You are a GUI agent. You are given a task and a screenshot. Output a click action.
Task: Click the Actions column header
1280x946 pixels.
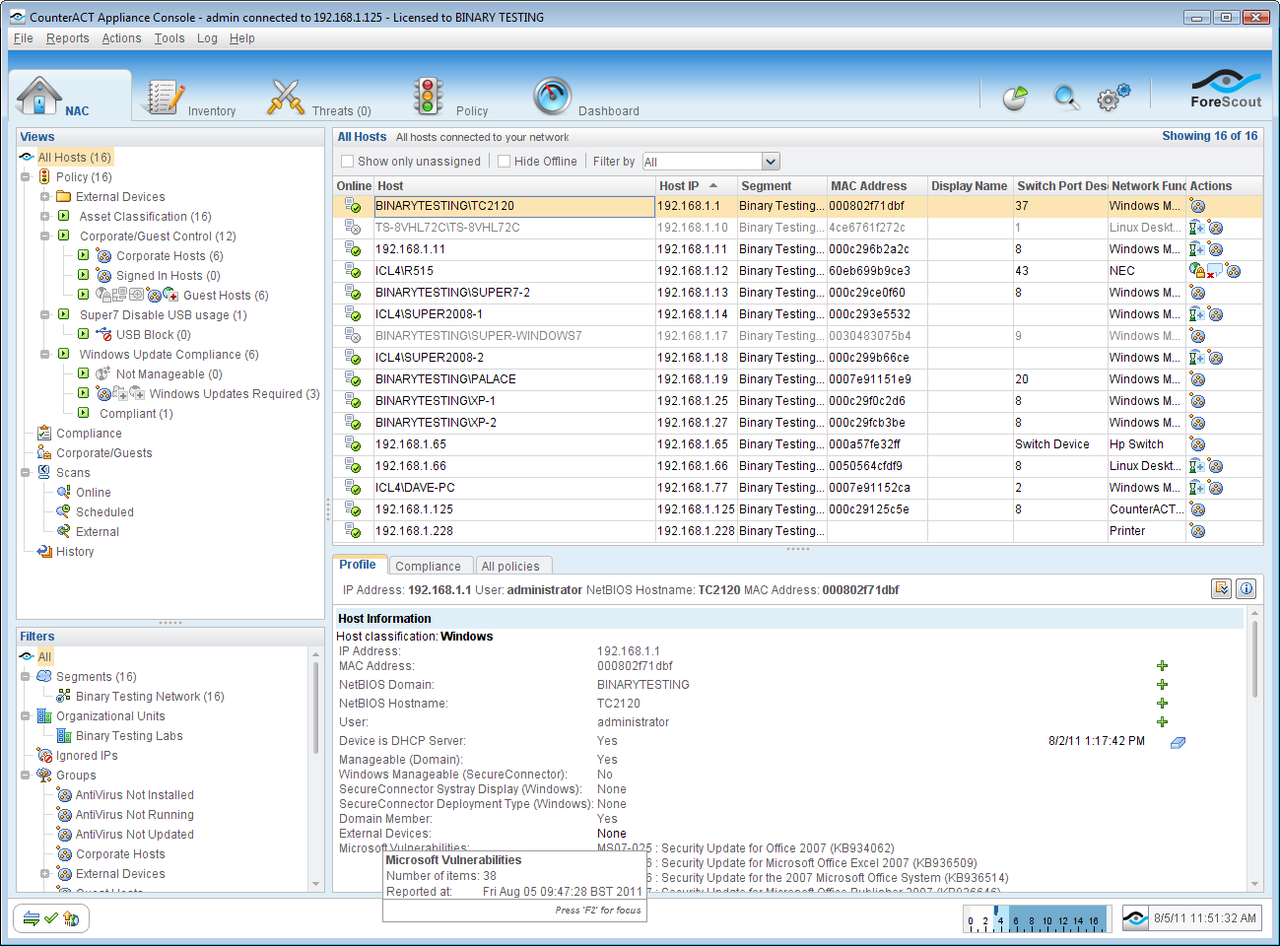[1224, 186]
